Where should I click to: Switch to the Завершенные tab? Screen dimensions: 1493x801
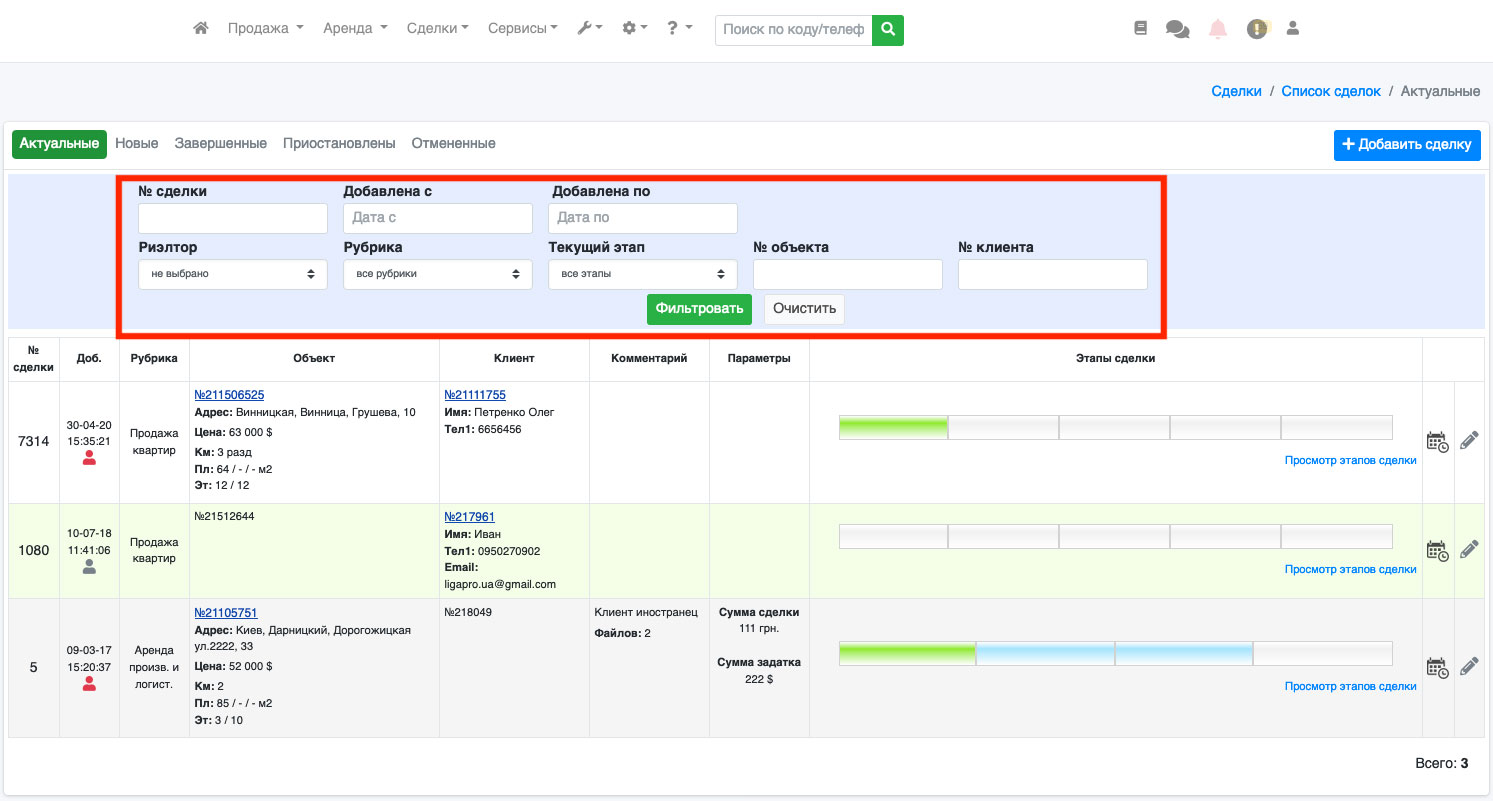[220, 144]
